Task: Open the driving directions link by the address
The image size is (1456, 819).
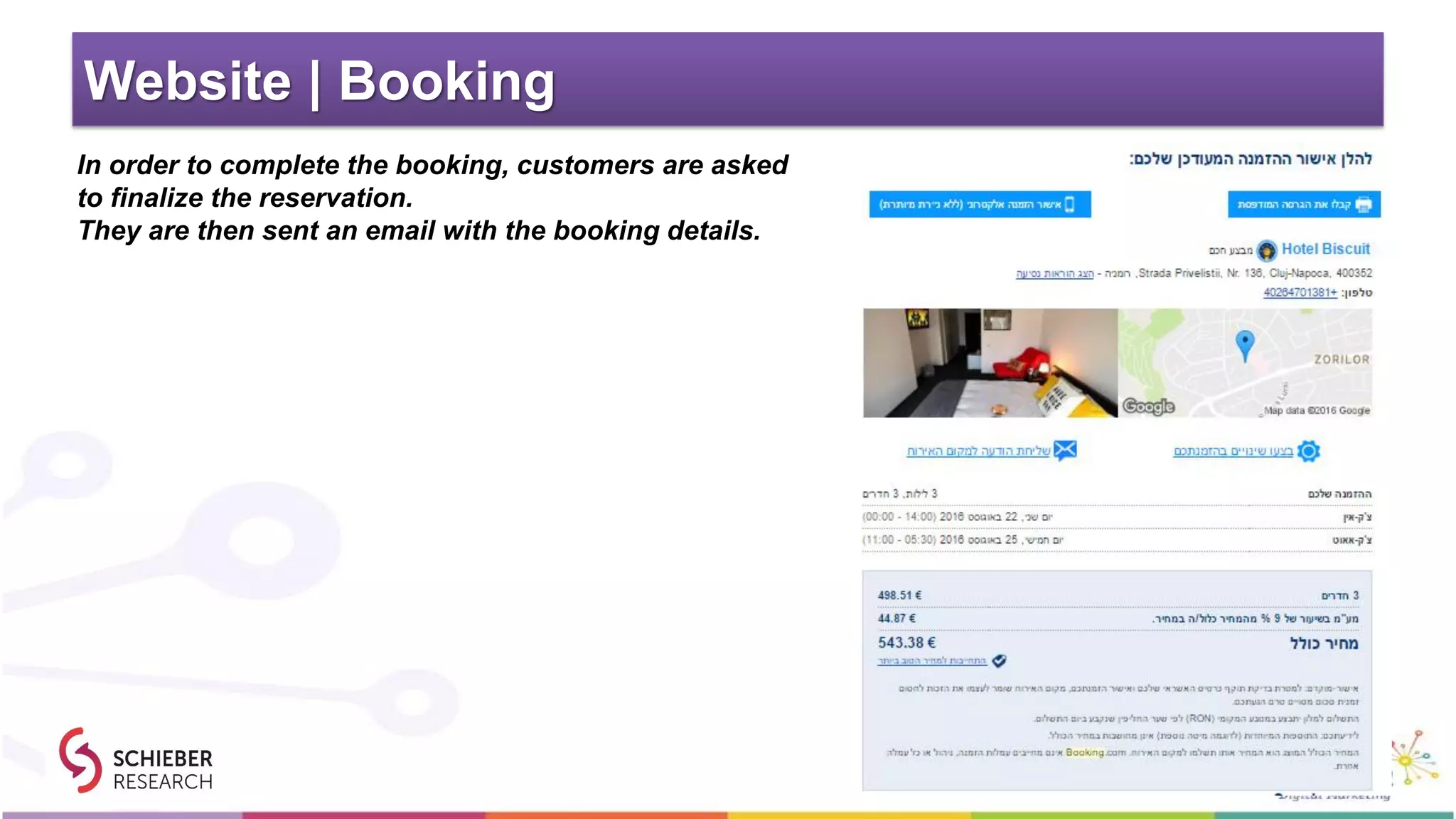Action: tap(1055, 274)
